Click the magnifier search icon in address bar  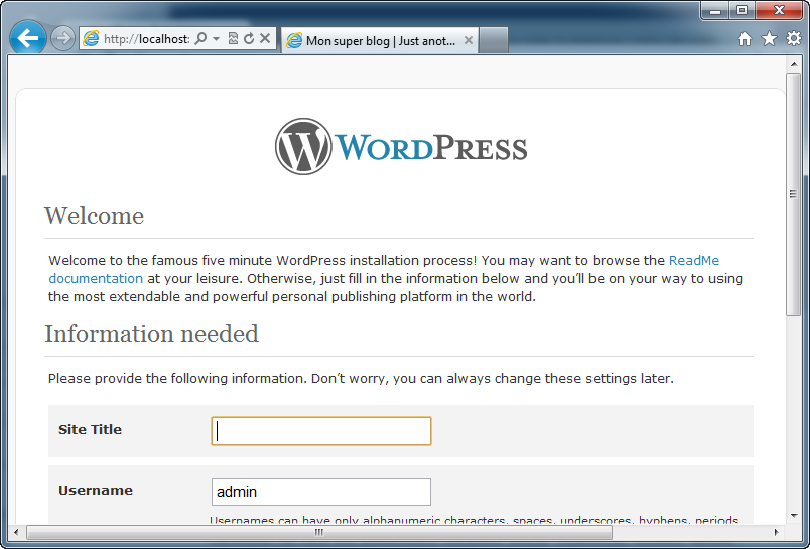[201, 38]
